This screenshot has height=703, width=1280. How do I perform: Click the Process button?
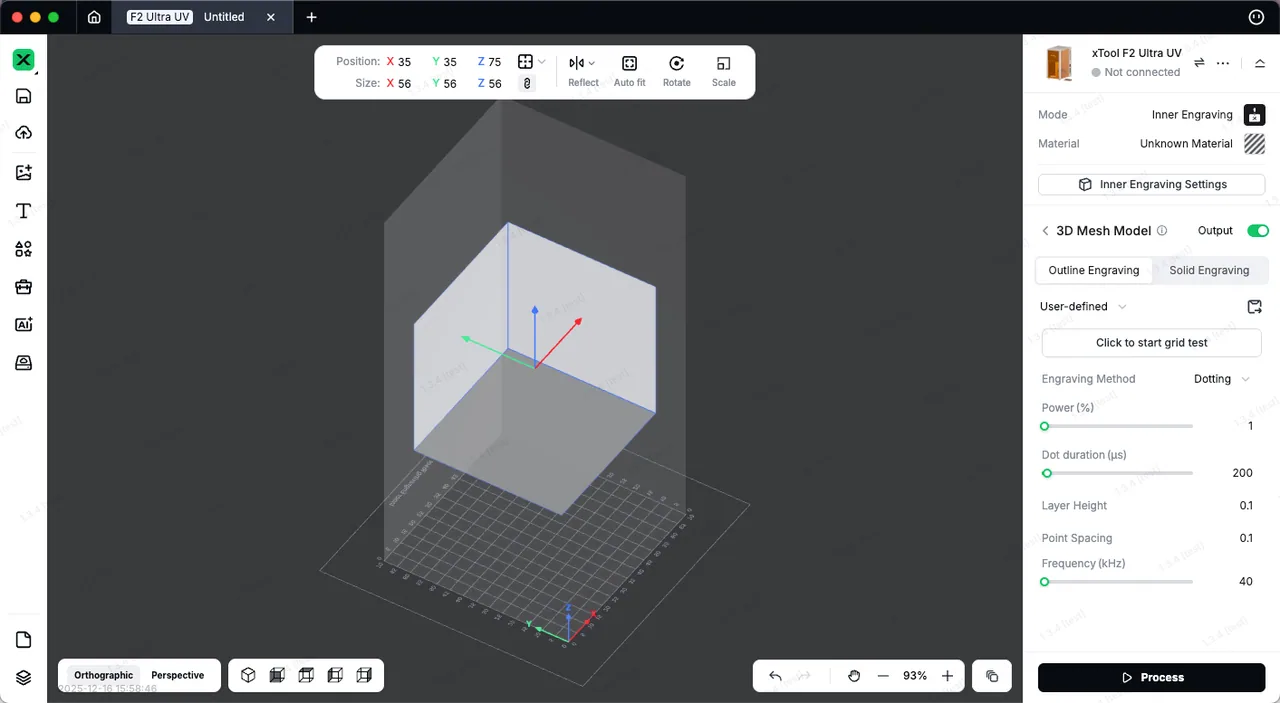[x=1151, y=677]
